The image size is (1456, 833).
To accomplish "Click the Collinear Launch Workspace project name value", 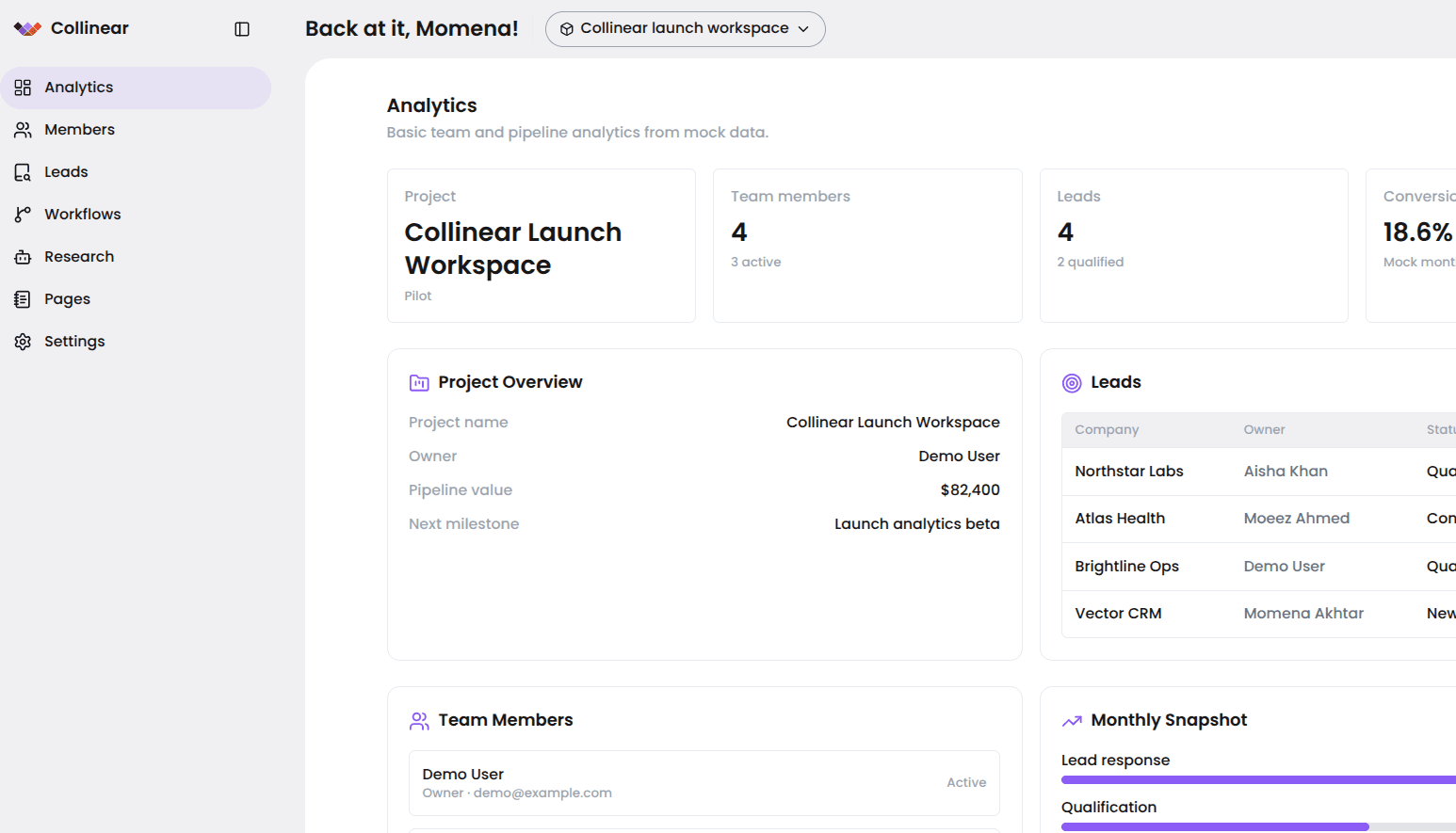I will click(x=893, y=423).
